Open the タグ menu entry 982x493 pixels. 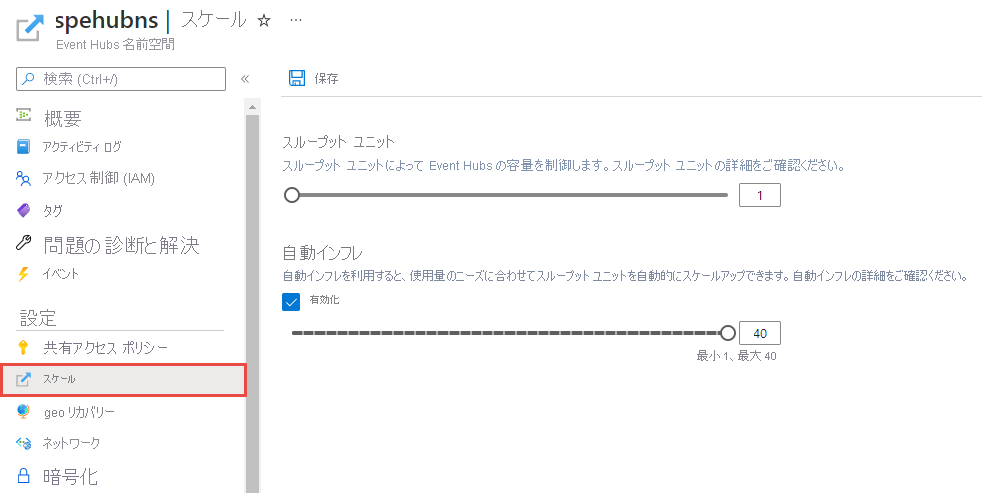(x=53, y=210)
